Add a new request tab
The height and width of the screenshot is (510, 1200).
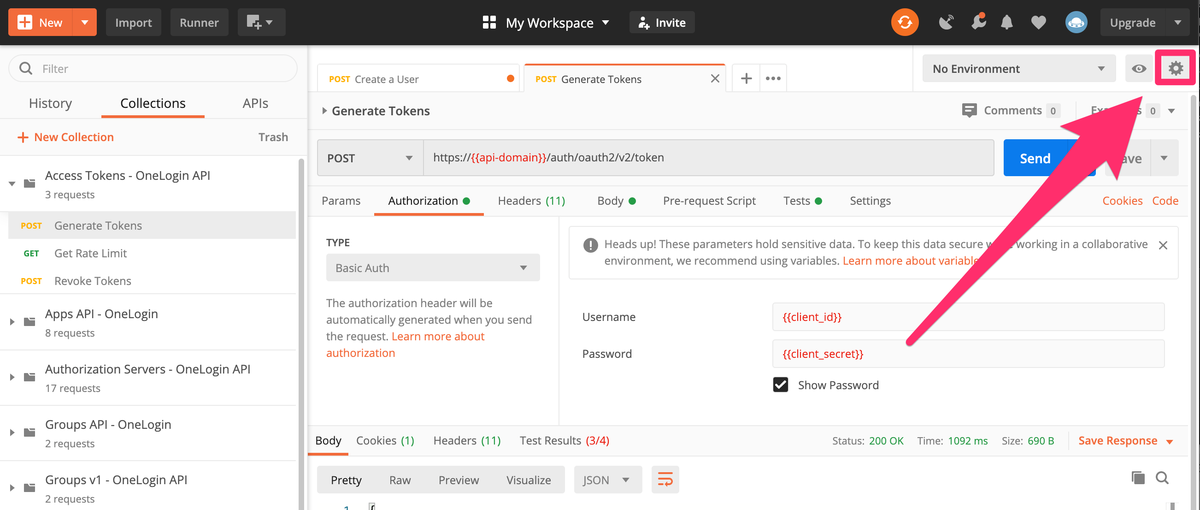pos(746,78)
